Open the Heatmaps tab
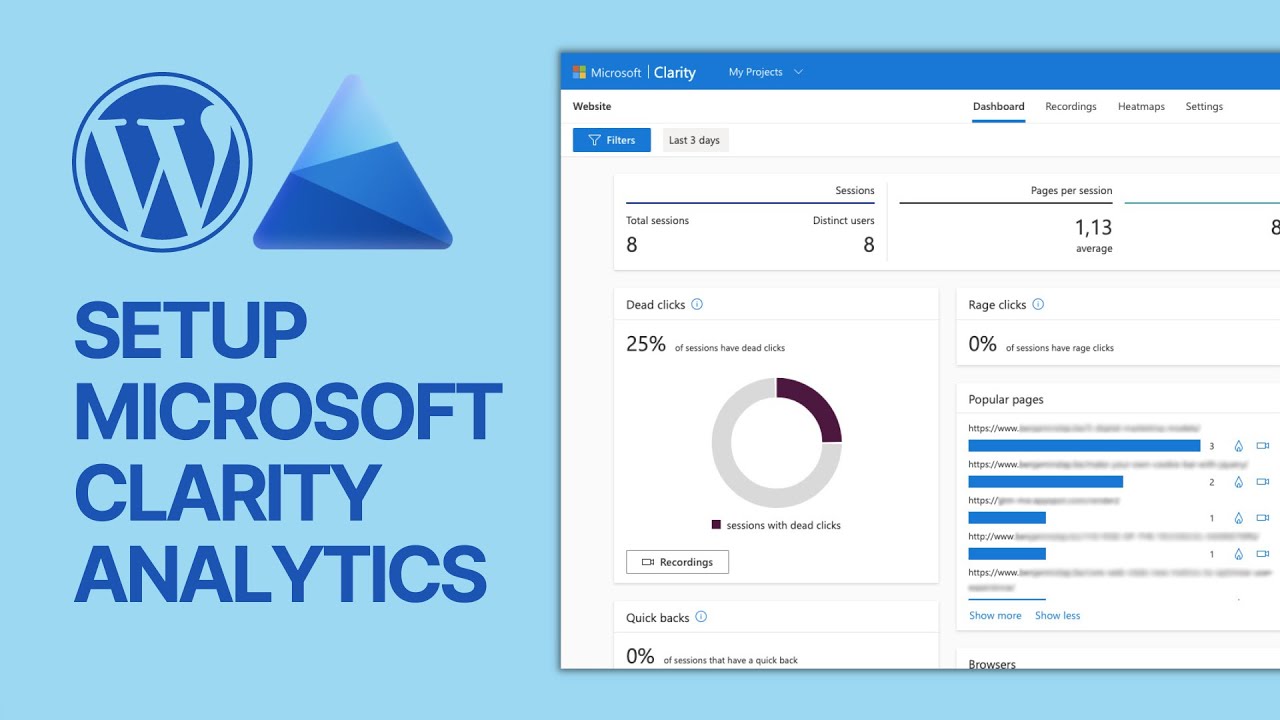 [1141, 106]
